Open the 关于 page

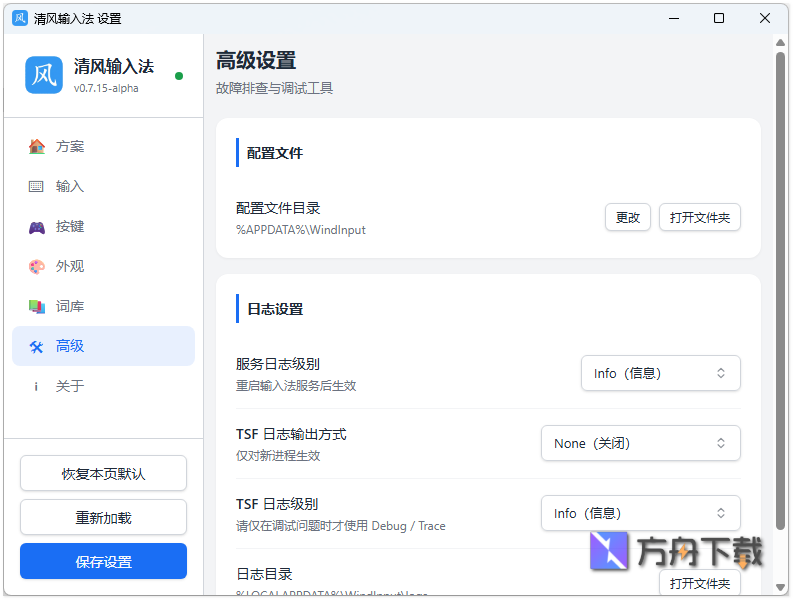(103, 387)
